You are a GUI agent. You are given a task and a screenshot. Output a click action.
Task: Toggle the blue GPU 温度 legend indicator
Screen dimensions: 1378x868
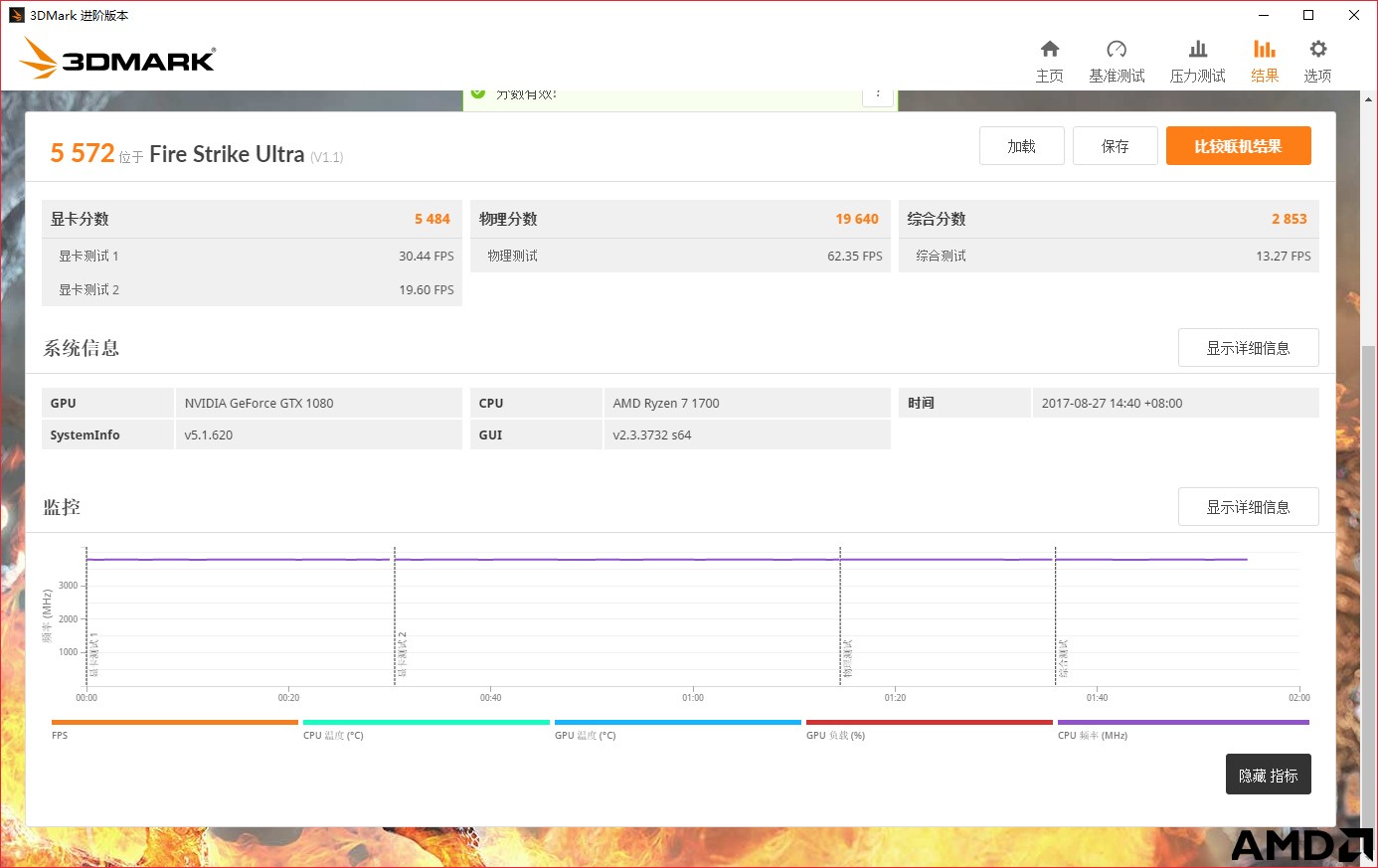click(x=678, y=723)
